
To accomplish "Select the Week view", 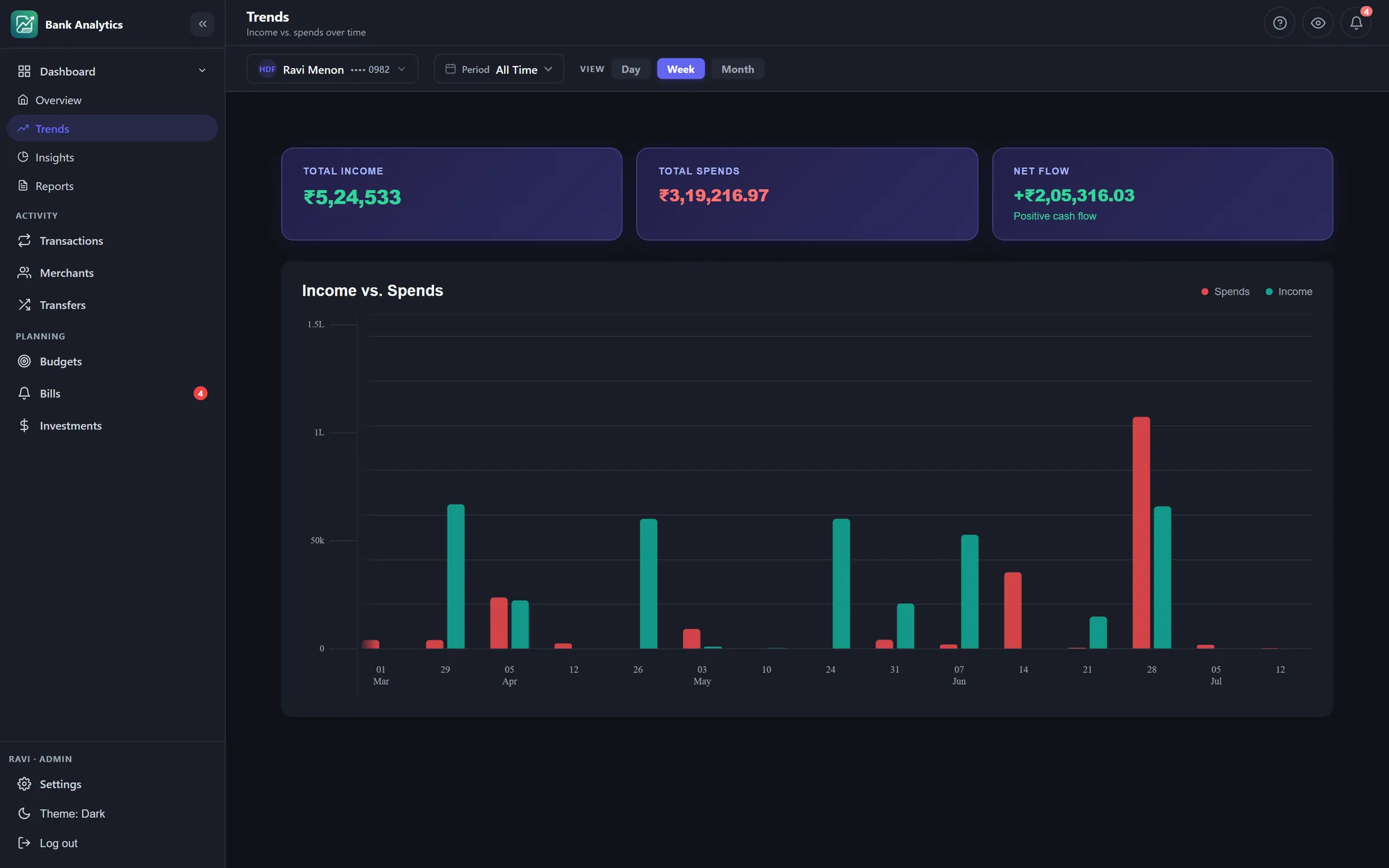I will (x=681, y=69).
